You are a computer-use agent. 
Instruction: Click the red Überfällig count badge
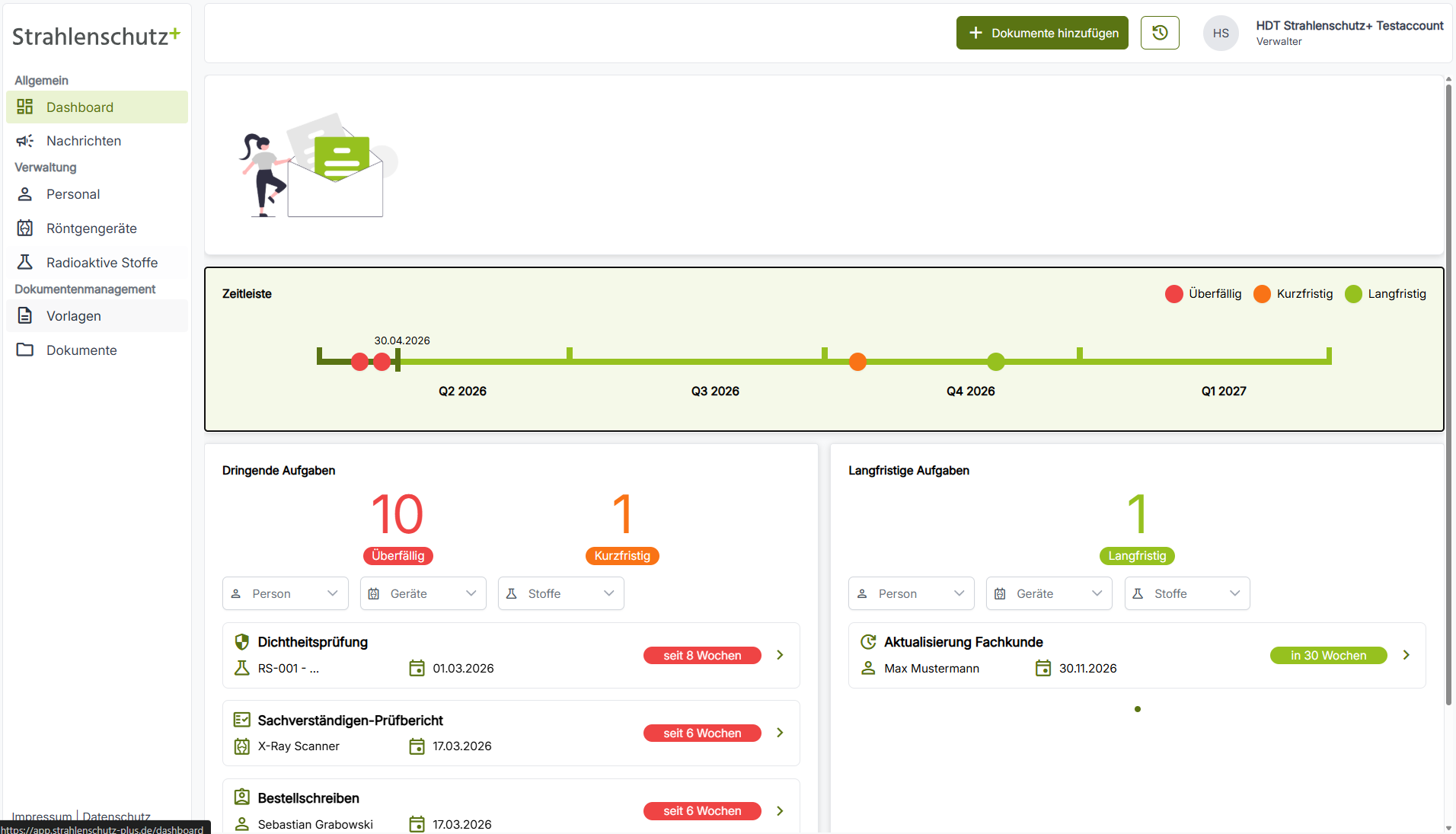pos(398,556)
